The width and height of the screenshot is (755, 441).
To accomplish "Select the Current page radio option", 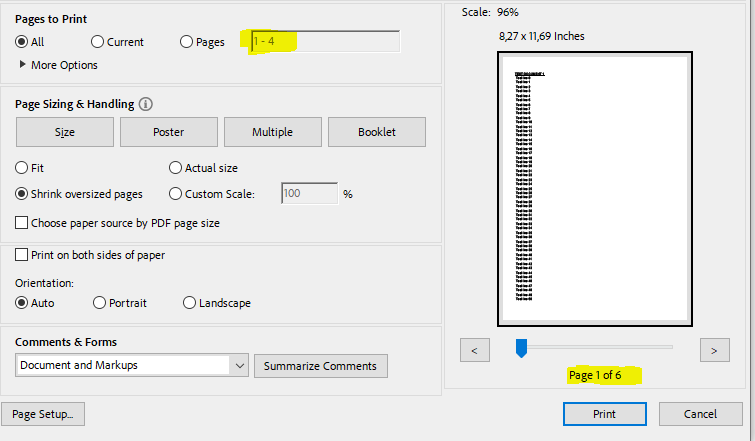I will coord(97,42).
